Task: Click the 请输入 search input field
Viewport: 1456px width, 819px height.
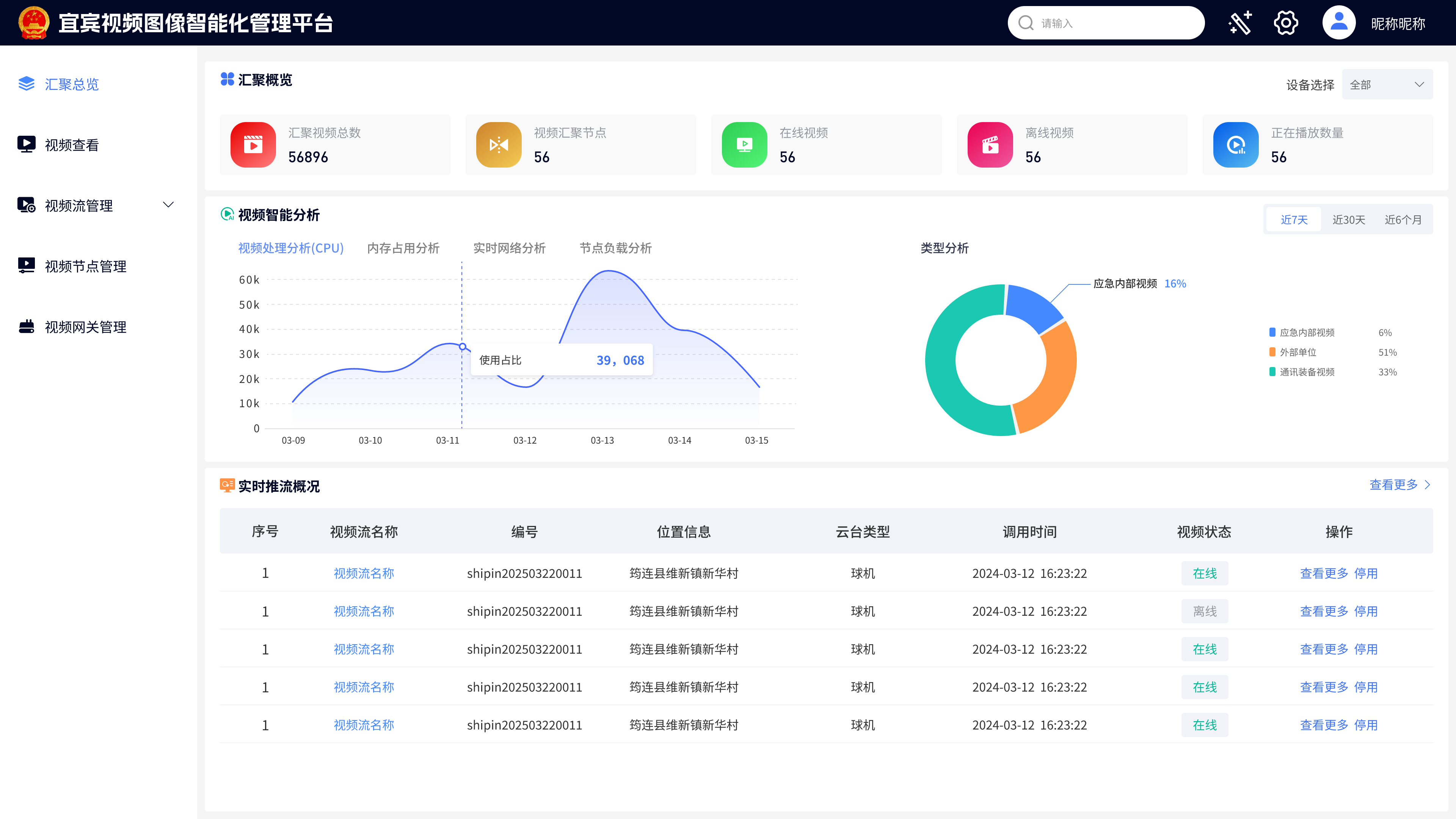Action: [x=1105, y=23]
